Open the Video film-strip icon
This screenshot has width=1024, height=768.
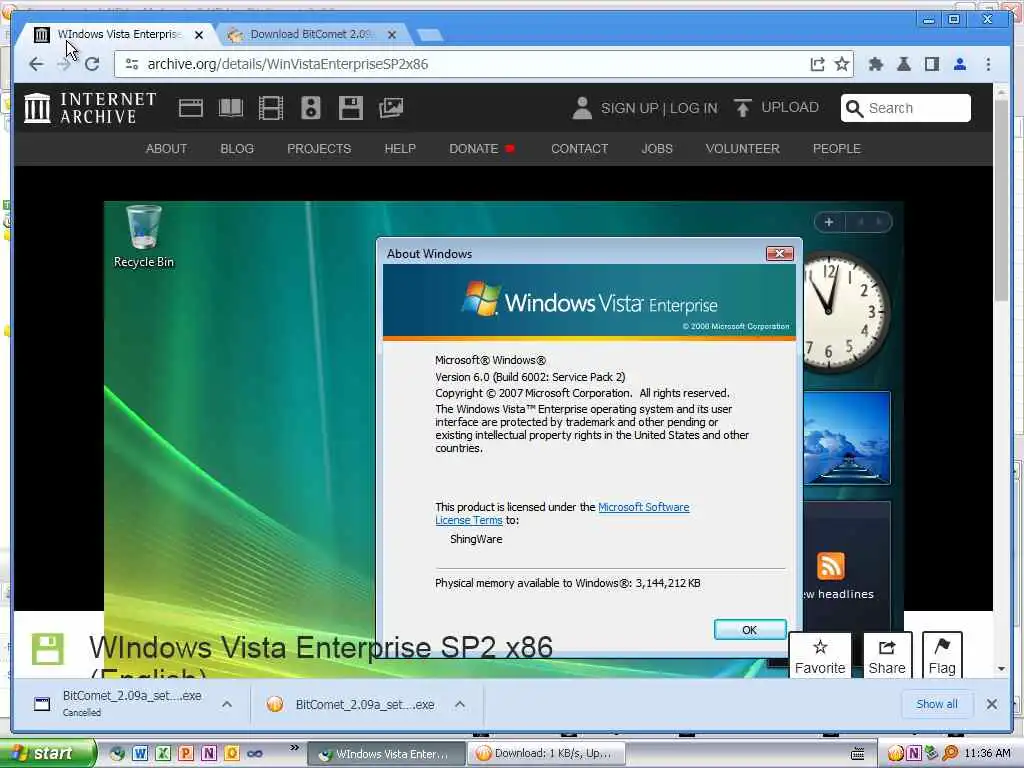[x=270, y=108]
